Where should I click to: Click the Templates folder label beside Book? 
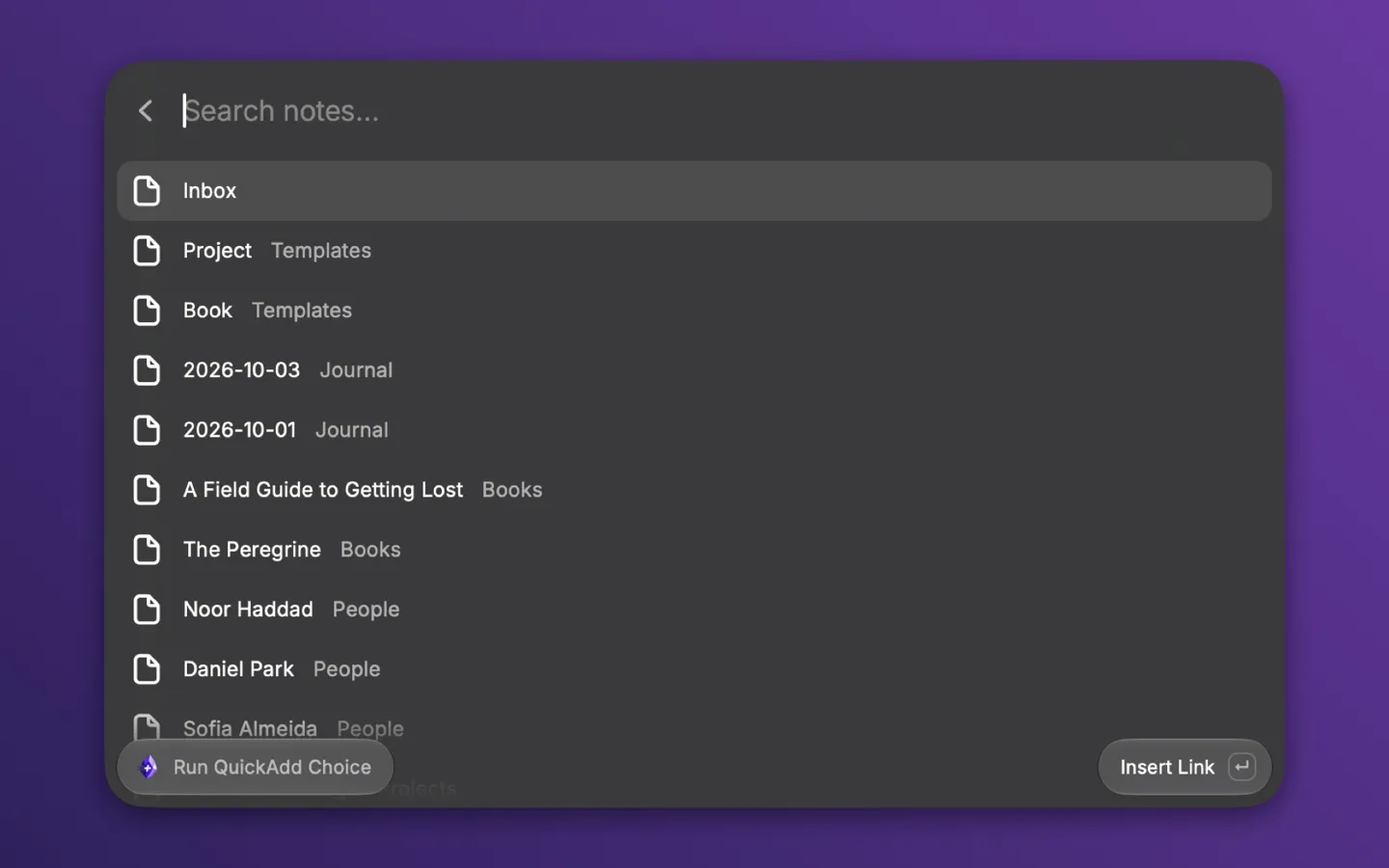click(x=302, y=311)
